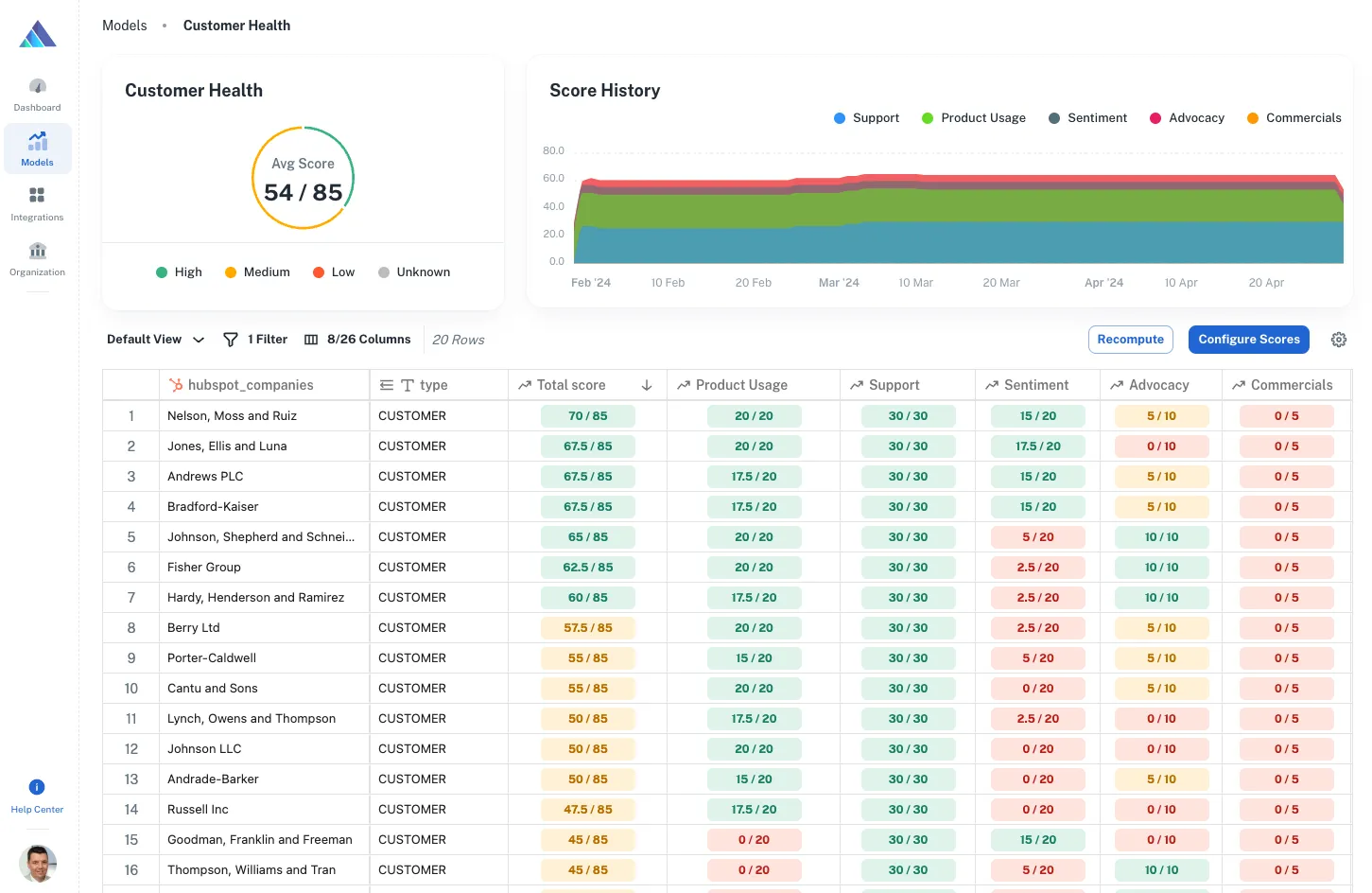Viewport: 1372px width, 893px height.
Task: Click the Sentiment column header
Action: [1035, 385]
